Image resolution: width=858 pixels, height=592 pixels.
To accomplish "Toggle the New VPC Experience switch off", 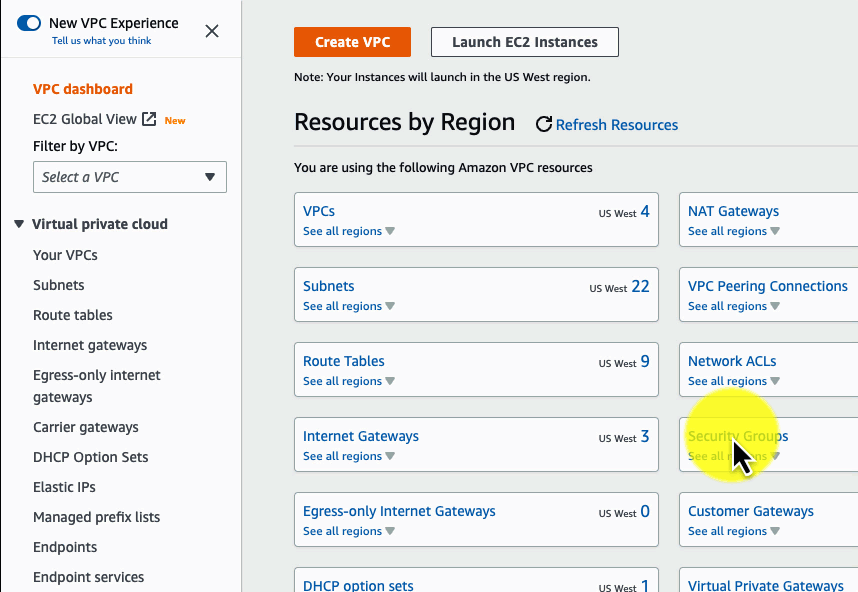I will pos(27,21).
